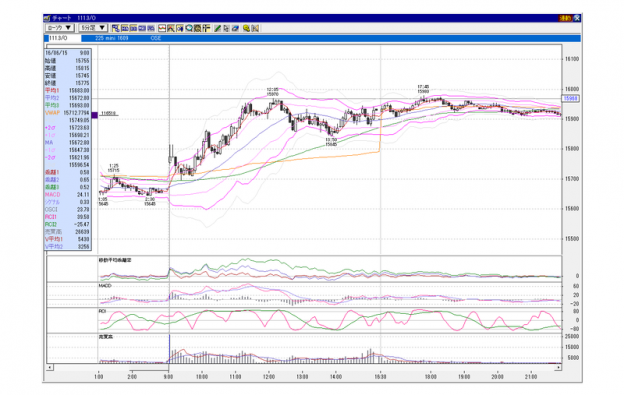Click the scrollbar left arrow below charts
Image resolution: width=624 pixels, height=395 pixels.
click(x=50, y=367)
